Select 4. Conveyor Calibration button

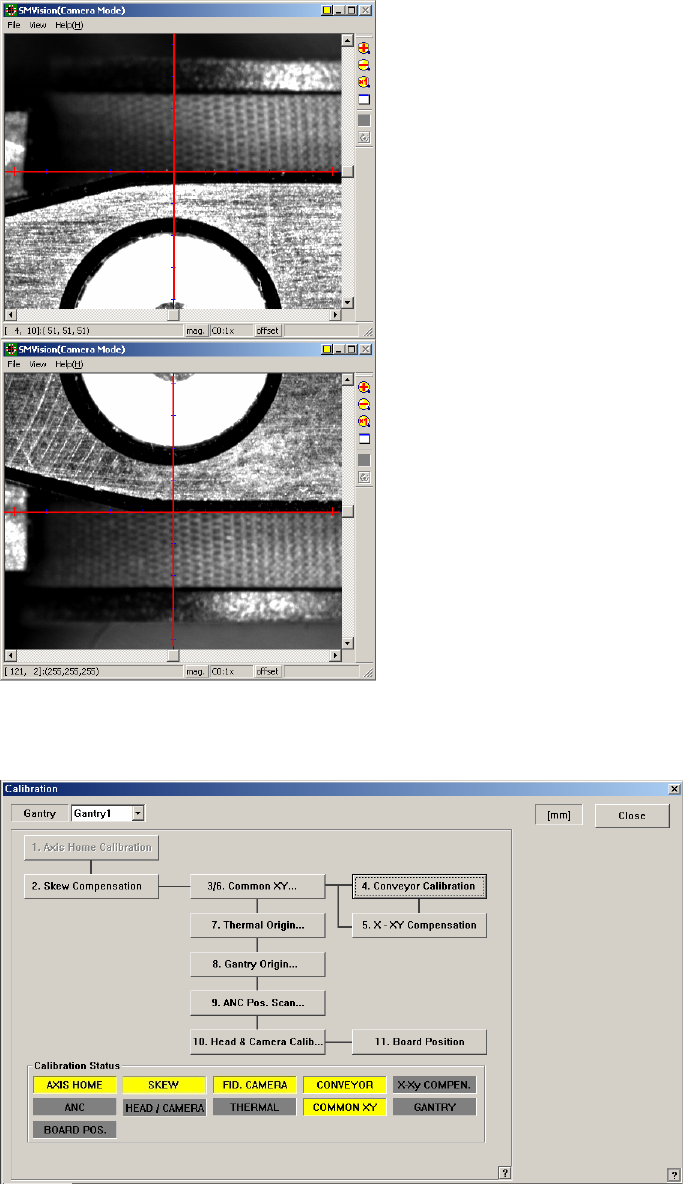click(x=420, y=886)
